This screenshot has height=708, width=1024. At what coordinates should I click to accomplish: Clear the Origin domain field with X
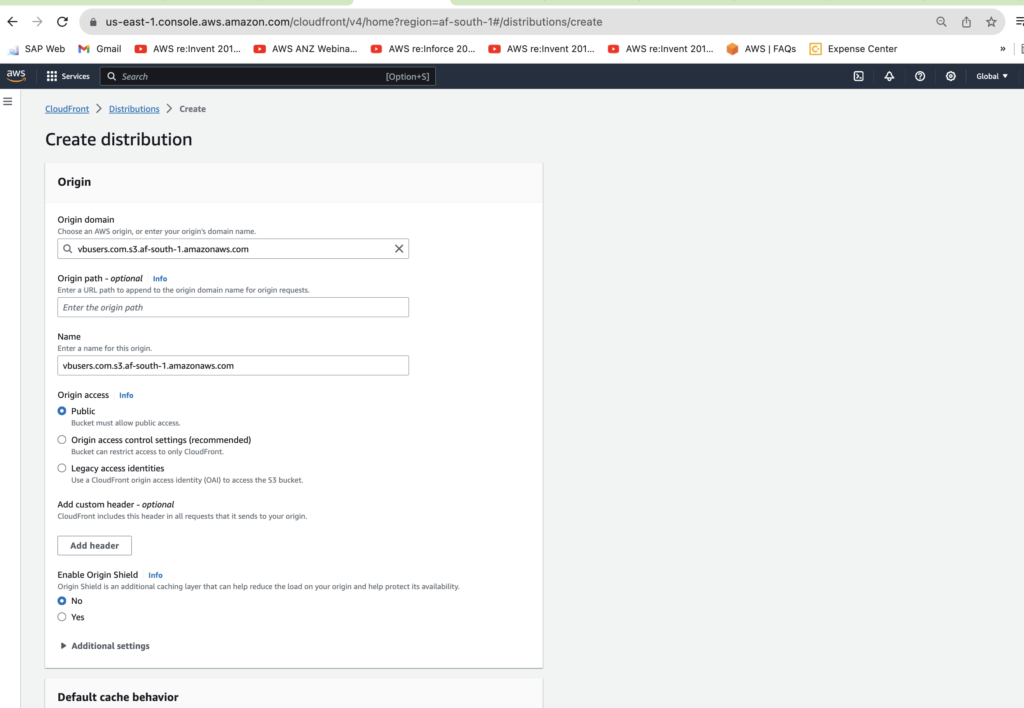(x=399, y=249)
